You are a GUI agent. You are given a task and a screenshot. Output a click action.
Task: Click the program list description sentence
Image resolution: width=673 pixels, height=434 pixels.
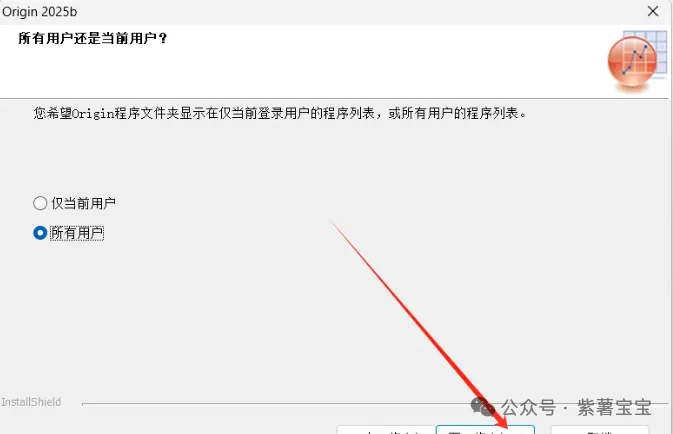280,113
